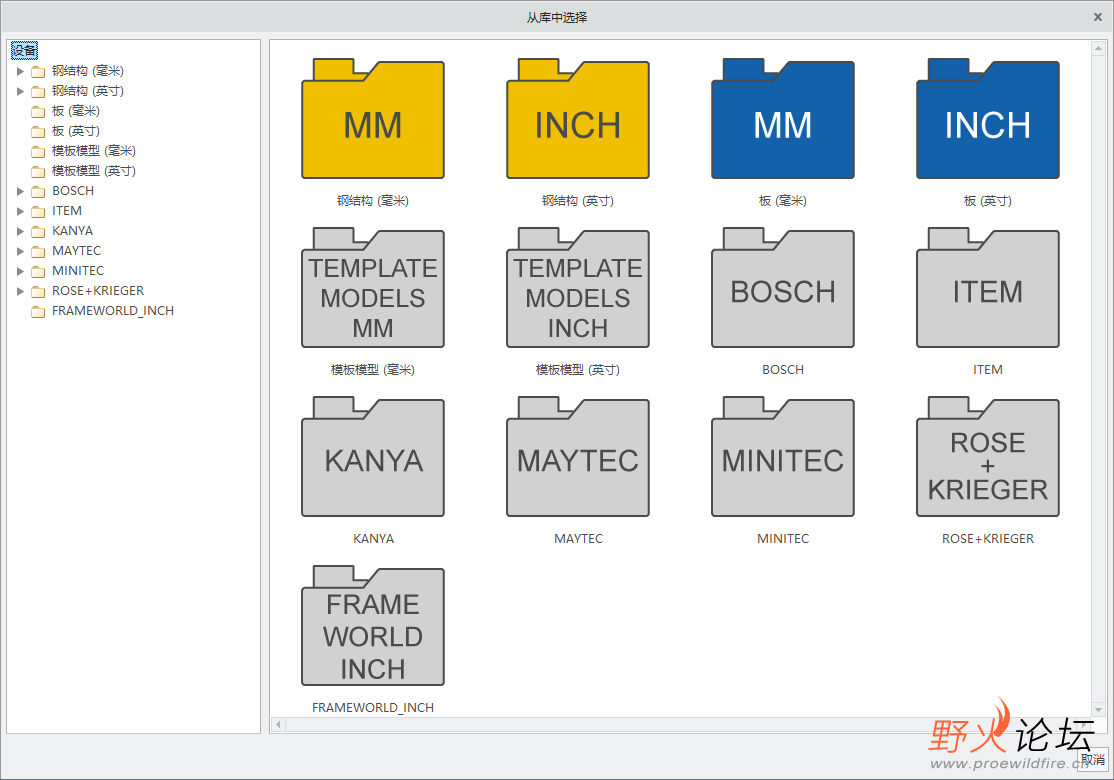Image resolution: width=1114 pixels, height=780 pixels.
Task: Open the blue INCH plate folder
Action: pyautogui.click(x=988, y=119)
